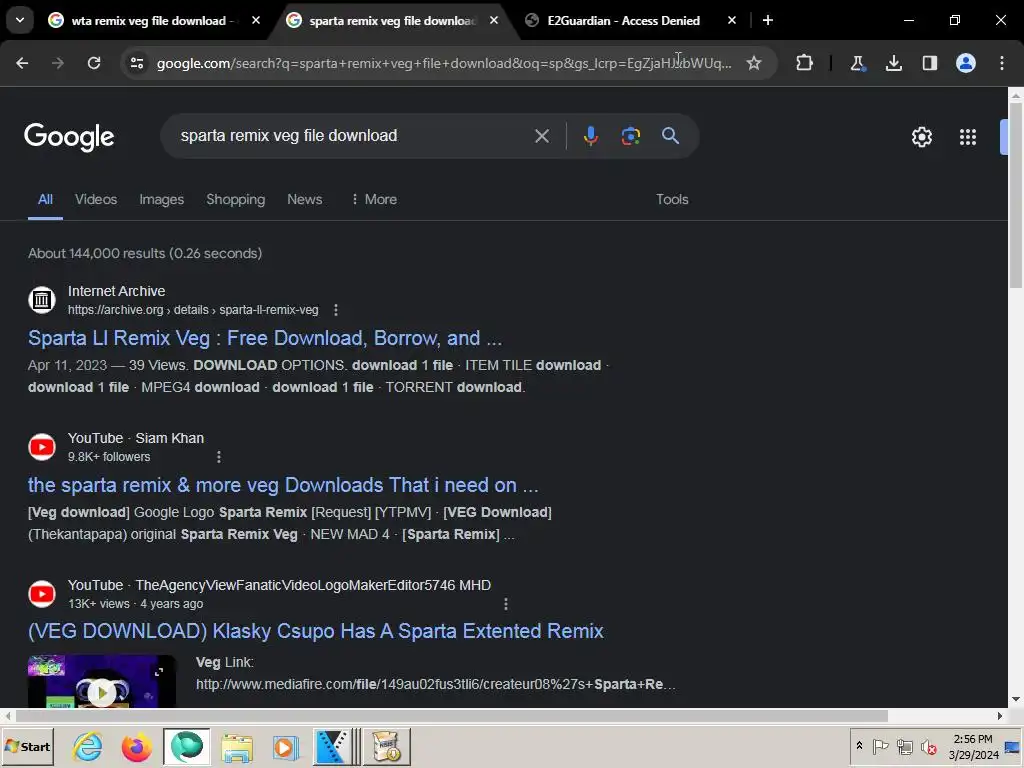Screen dimensions: 1024x768
Task: Launch Firefox from the taskbar
Action: coord(136,746)
